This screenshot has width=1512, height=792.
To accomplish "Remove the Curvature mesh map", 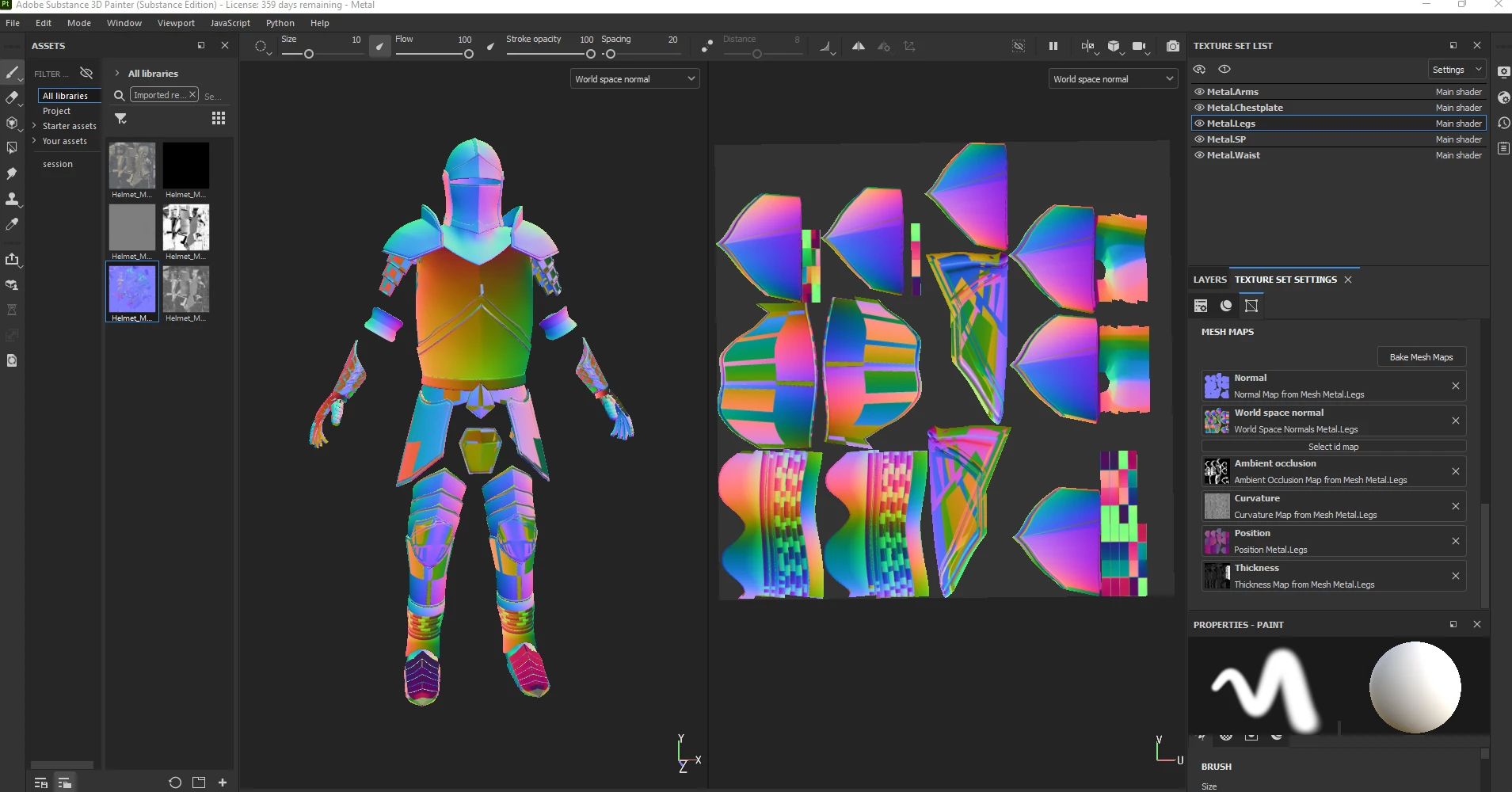I will [1455, 506].
